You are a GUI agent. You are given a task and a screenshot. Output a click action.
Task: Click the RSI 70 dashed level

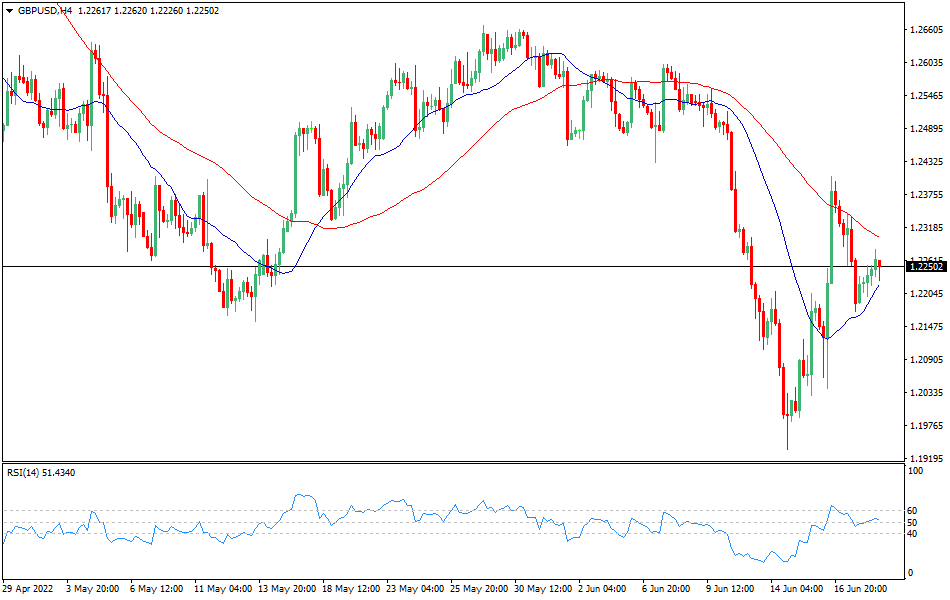pos(450,508)
